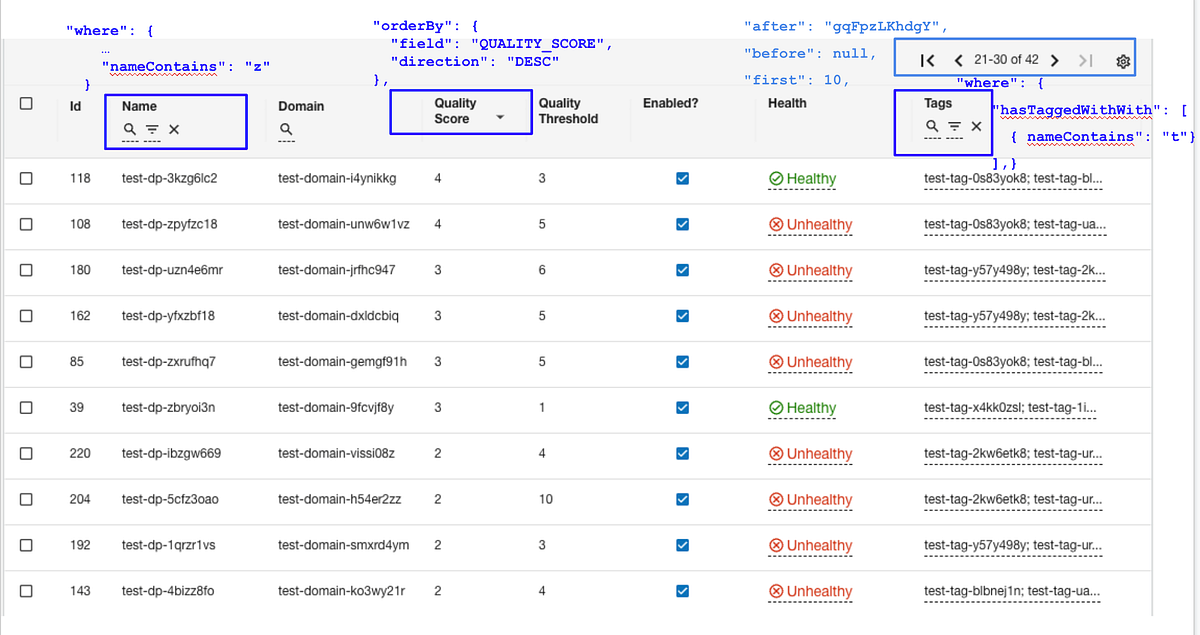Toggle the select-all checkbox in header
The image size is (1200, 635).
26,103
